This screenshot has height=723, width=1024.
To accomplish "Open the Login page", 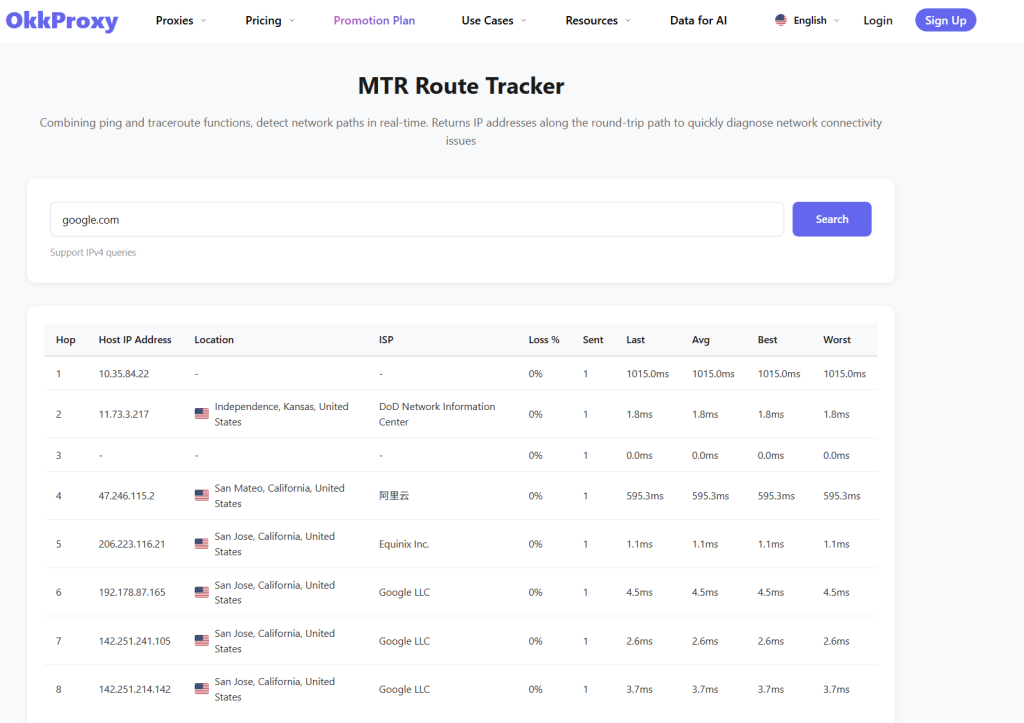I will click(877, 20).
